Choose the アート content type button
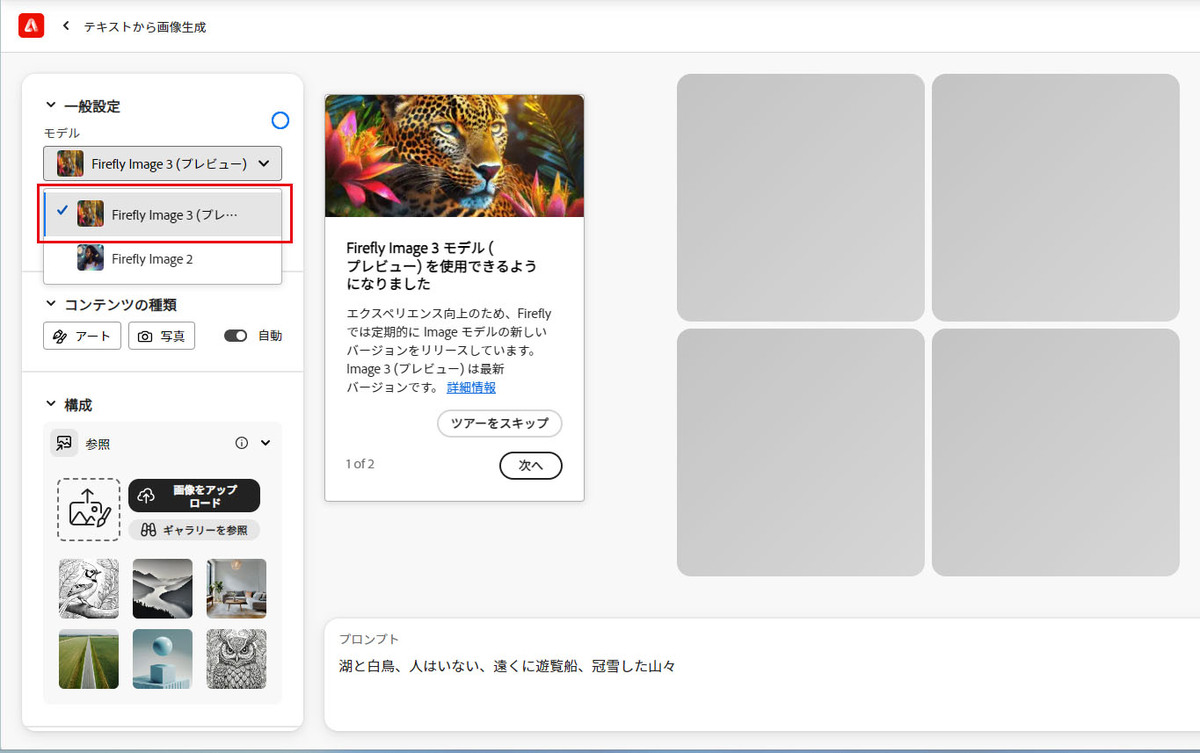Image resolution: width=1200 pixels, height=753 pixels. [83, 336]
